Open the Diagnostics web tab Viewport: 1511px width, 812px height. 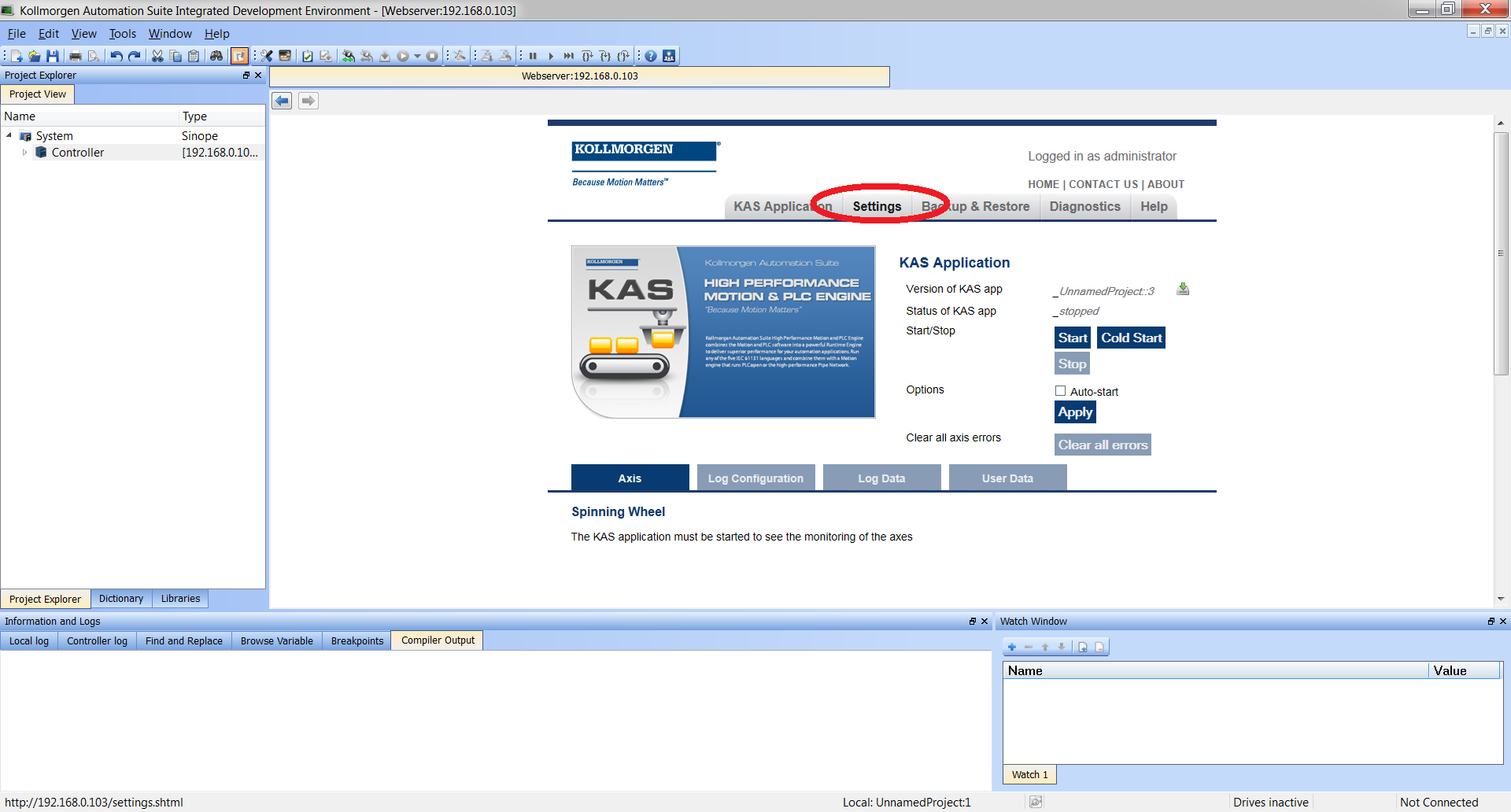coord(1084,206)
